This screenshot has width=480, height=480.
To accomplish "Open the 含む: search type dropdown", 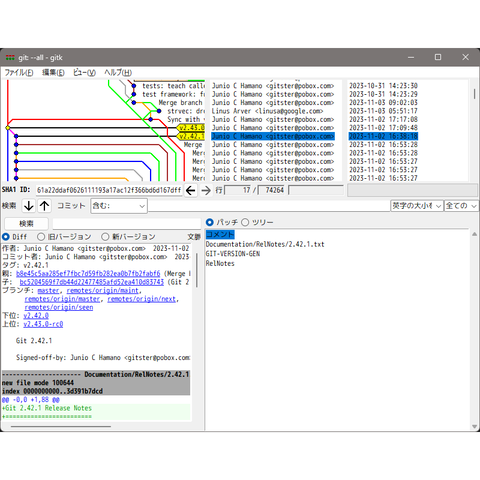I will click(x=119, y=206).
